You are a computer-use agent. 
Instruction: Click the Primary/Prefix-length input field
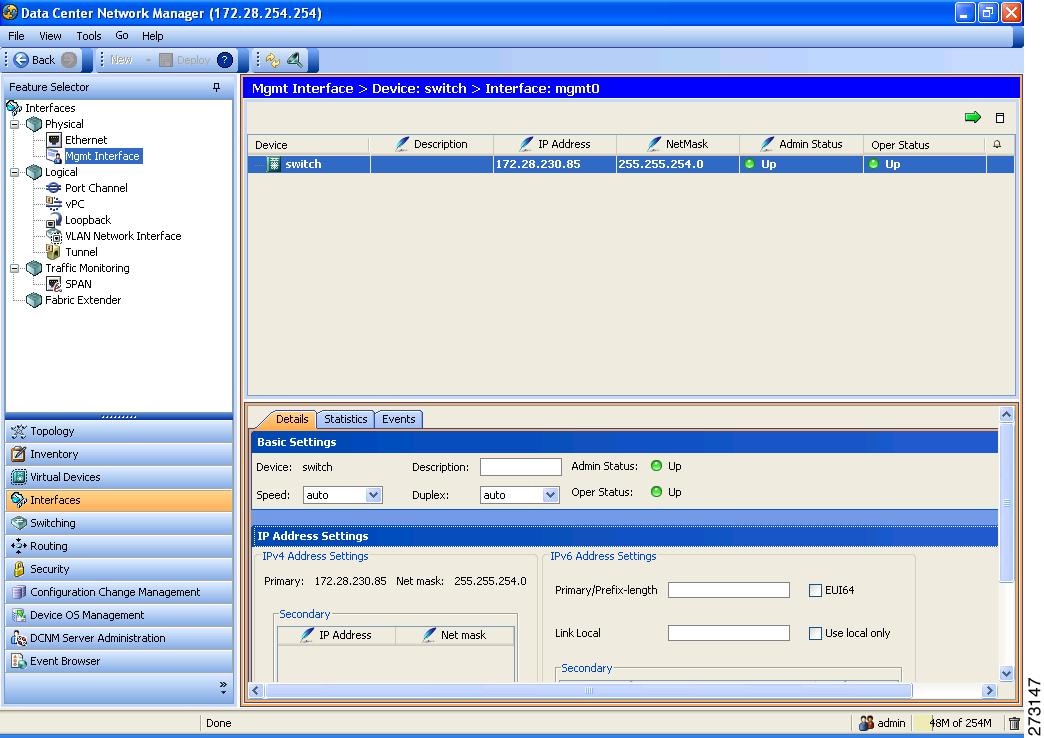point(728,590)
